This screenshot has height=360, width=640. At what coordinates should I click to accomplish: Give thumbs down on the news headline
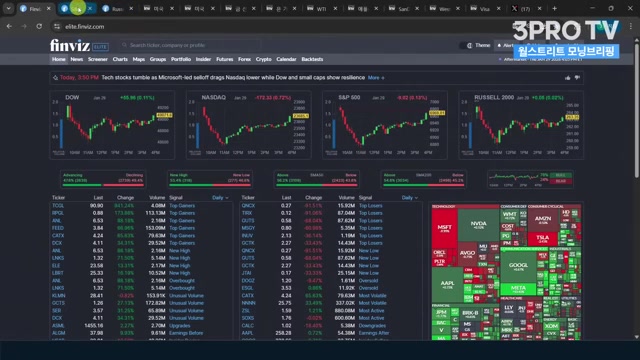pos(577,78)
